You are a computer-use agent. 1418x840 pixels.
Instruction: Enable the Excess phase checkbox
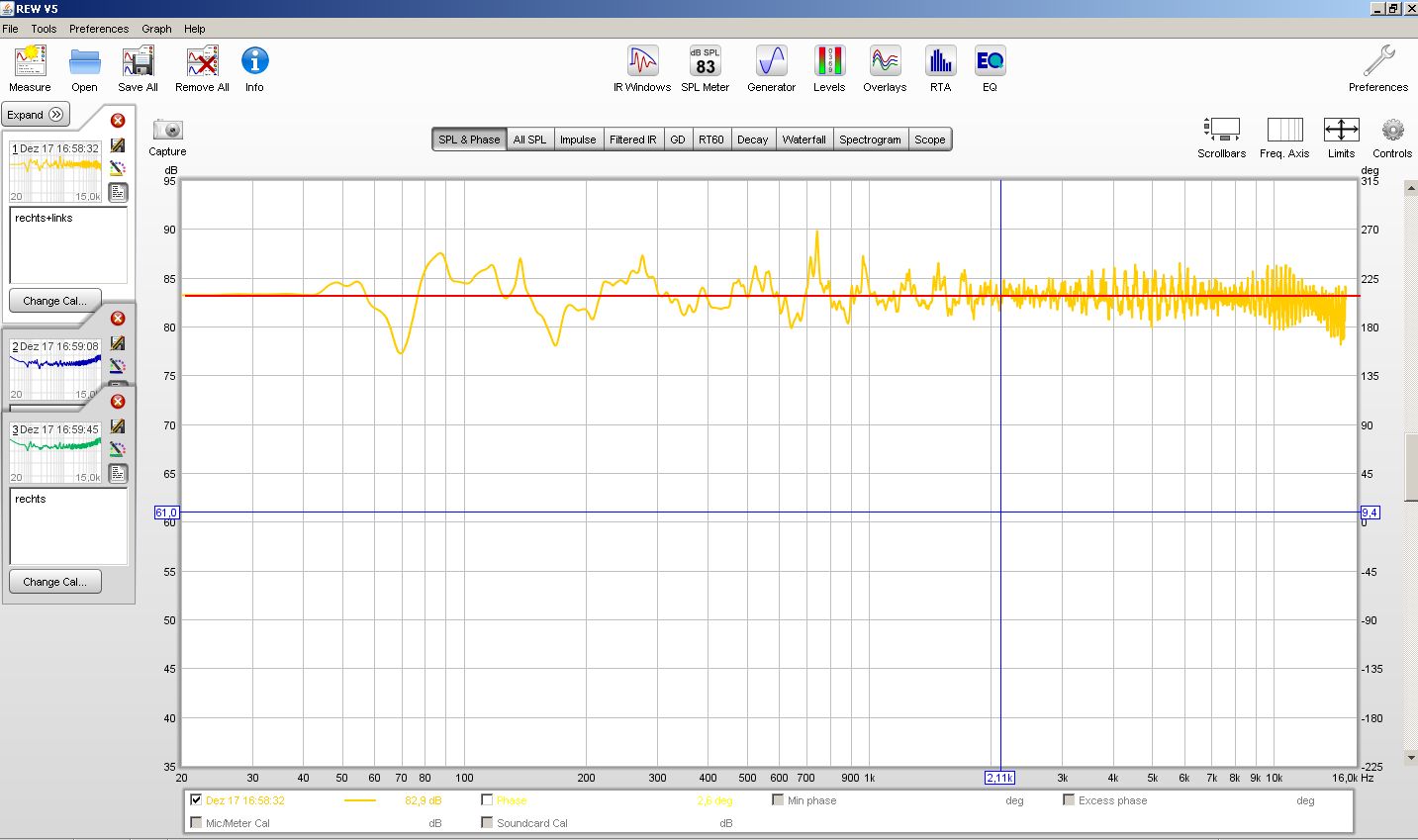[x=1069, y=800]
